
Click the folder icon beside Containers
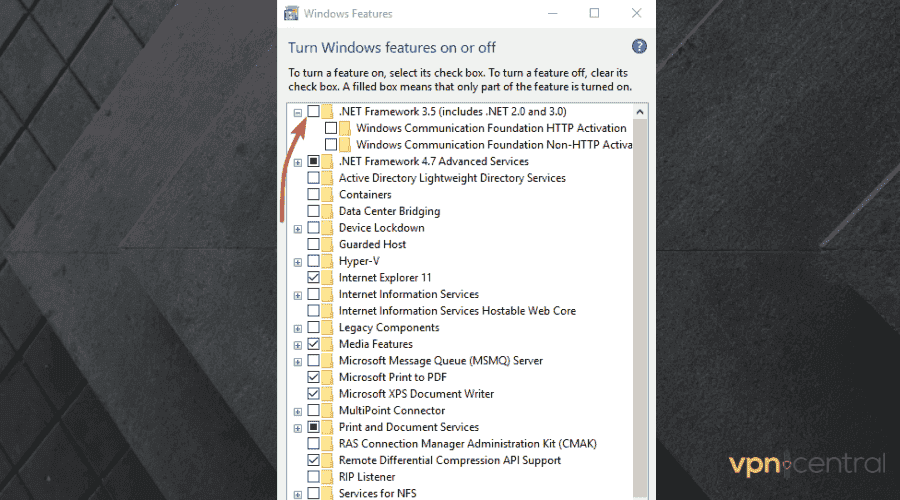[x=327, y=195]
